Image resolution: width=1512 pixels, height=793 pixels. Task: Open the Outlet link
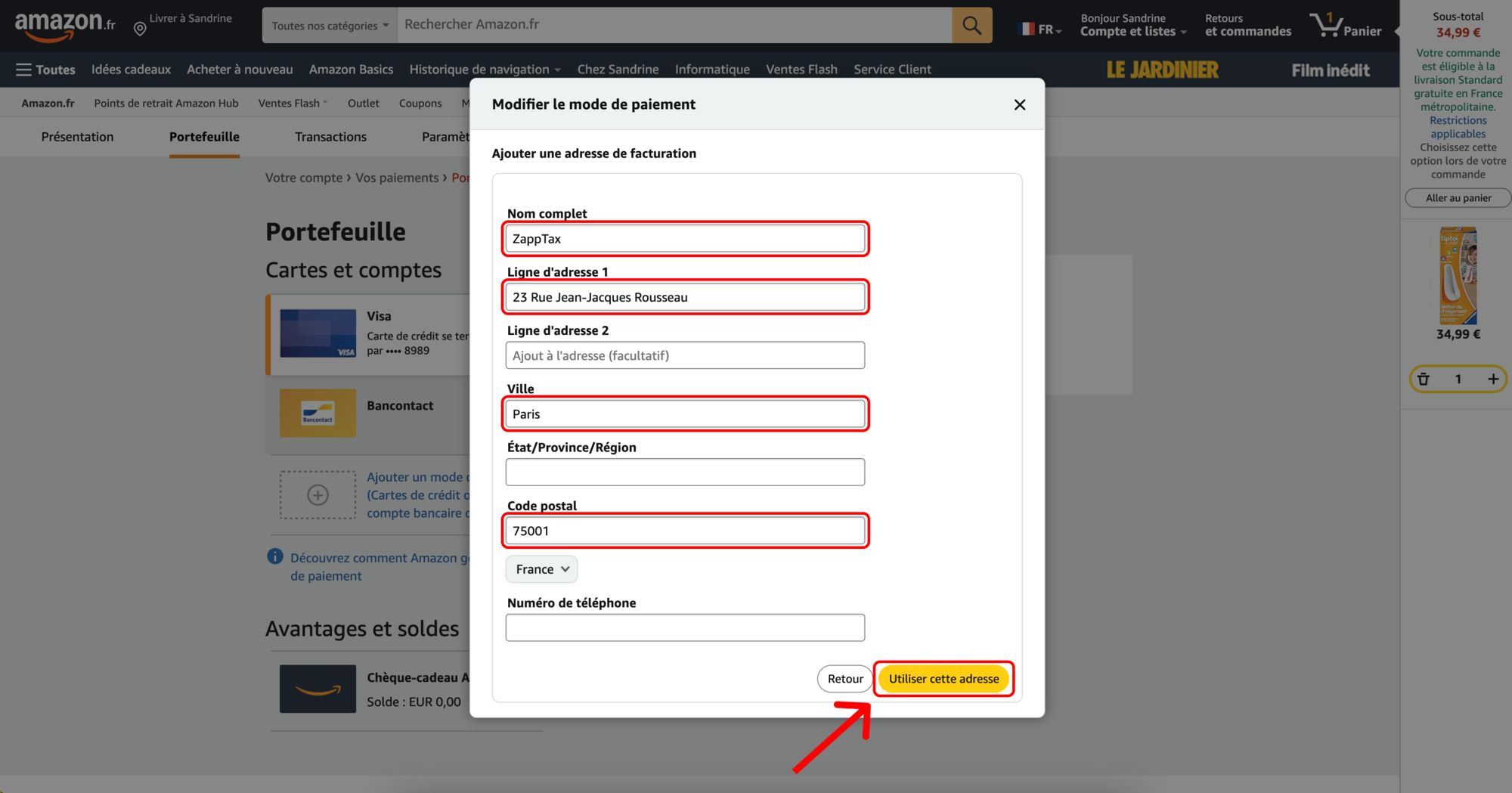(363, 104)
